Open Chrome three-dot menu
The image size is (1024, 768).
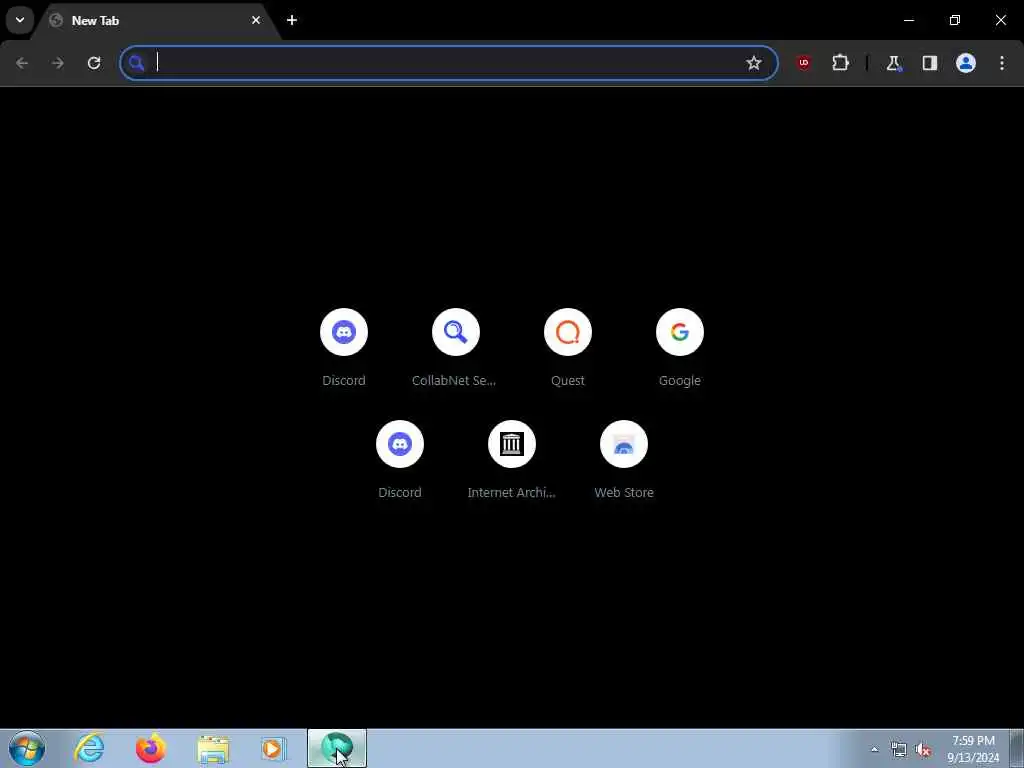click(1002, 63)
